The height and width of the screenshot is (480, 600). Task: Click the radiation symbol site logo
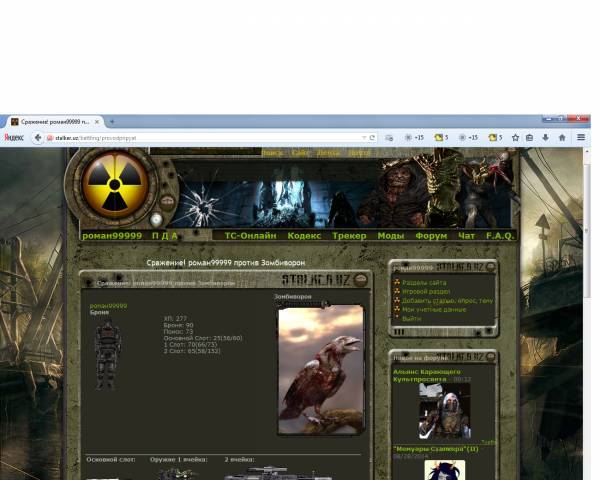point(114,185)
